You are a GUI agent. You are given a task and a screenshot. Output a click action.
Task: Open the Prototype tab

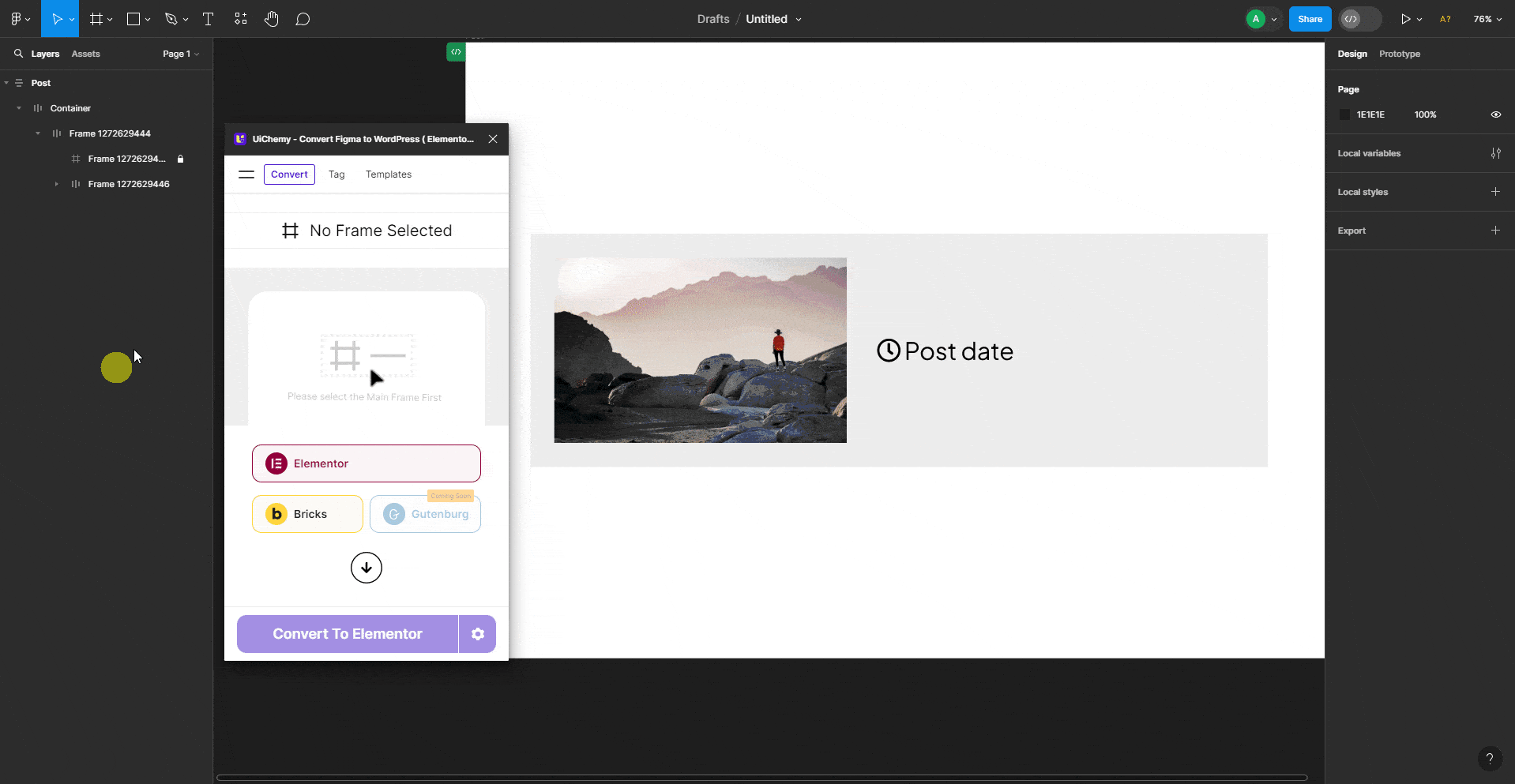[1399, 54]
